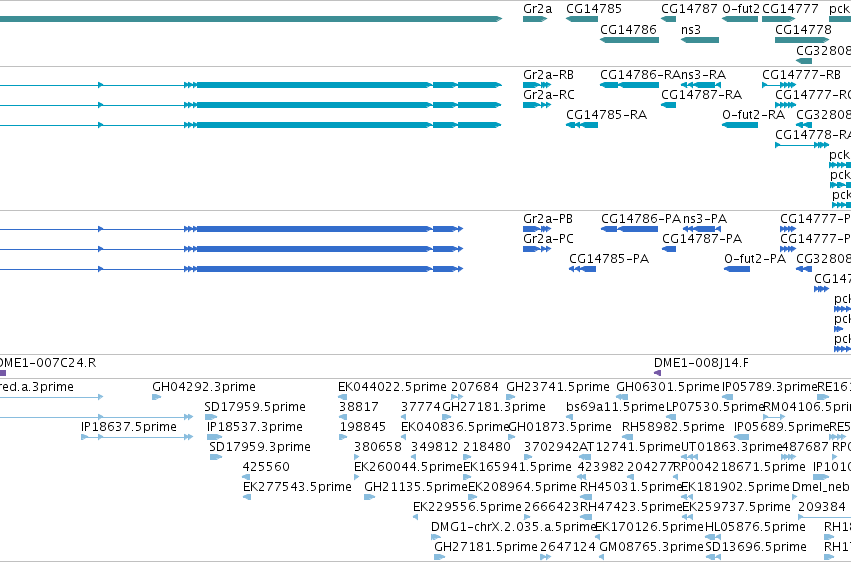This screenshot has width=851, height=562.
Task: Click EST label SD17959.5prime
Action: click(x=255, y=407)
